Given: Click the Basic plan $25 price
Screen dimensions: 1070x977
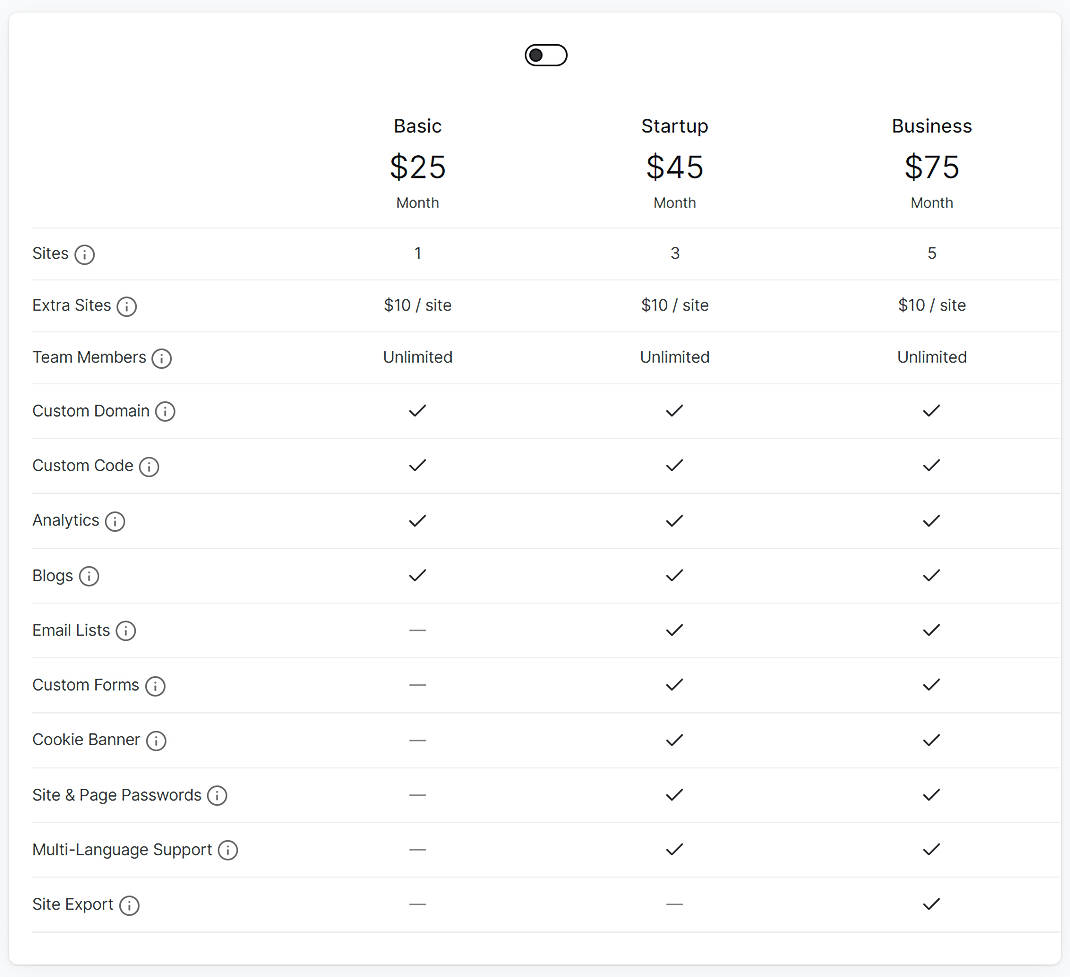Looking at the screenshot, I should point(417,167).
